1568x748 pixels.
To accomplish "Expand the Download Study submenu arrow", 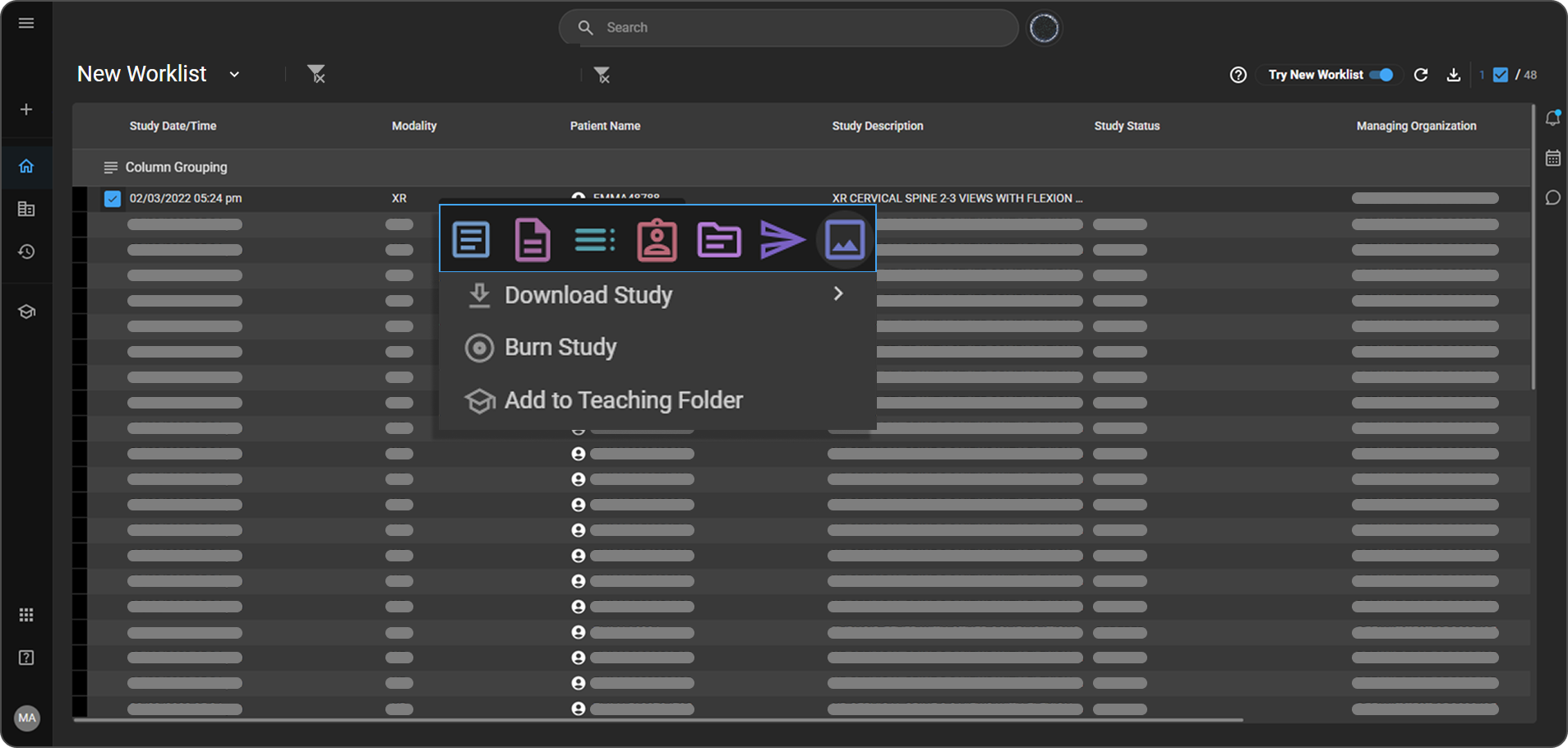I will (x=837, y=293).
